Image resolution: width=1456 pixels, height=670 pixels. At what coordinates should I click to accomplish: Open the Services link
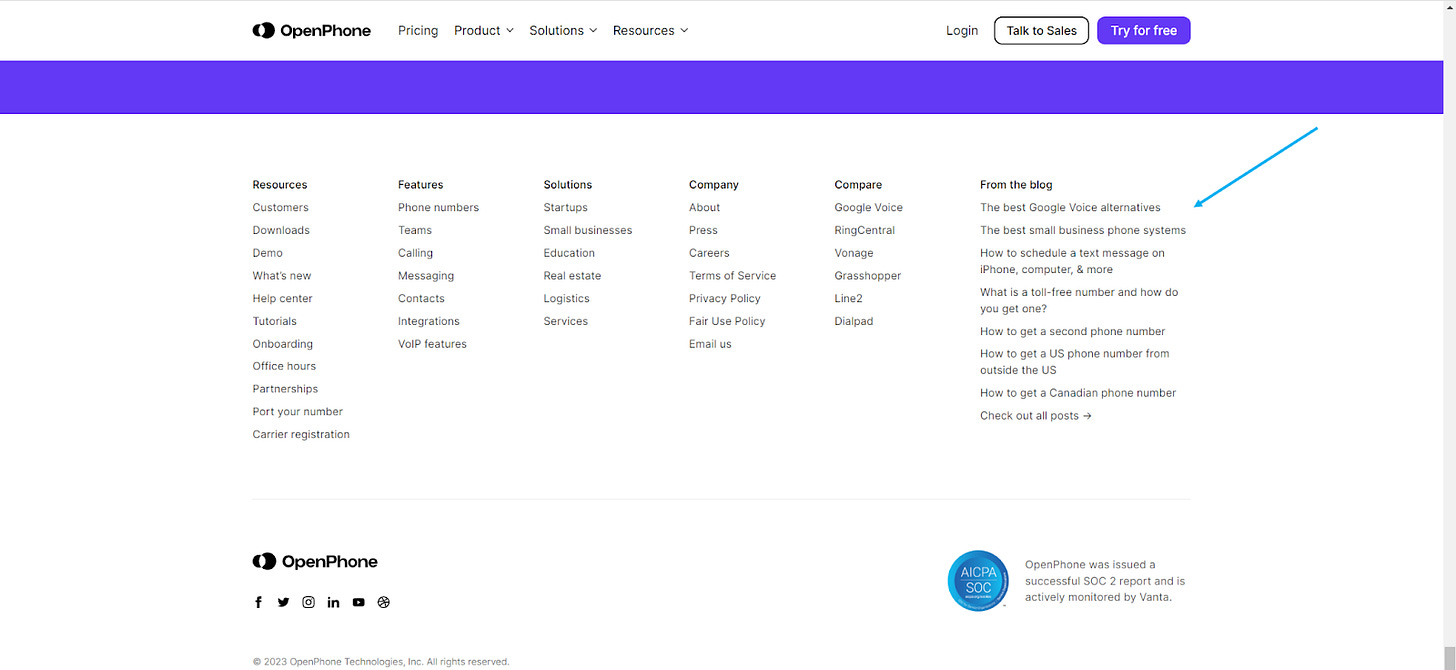click(x=566, y=321)
